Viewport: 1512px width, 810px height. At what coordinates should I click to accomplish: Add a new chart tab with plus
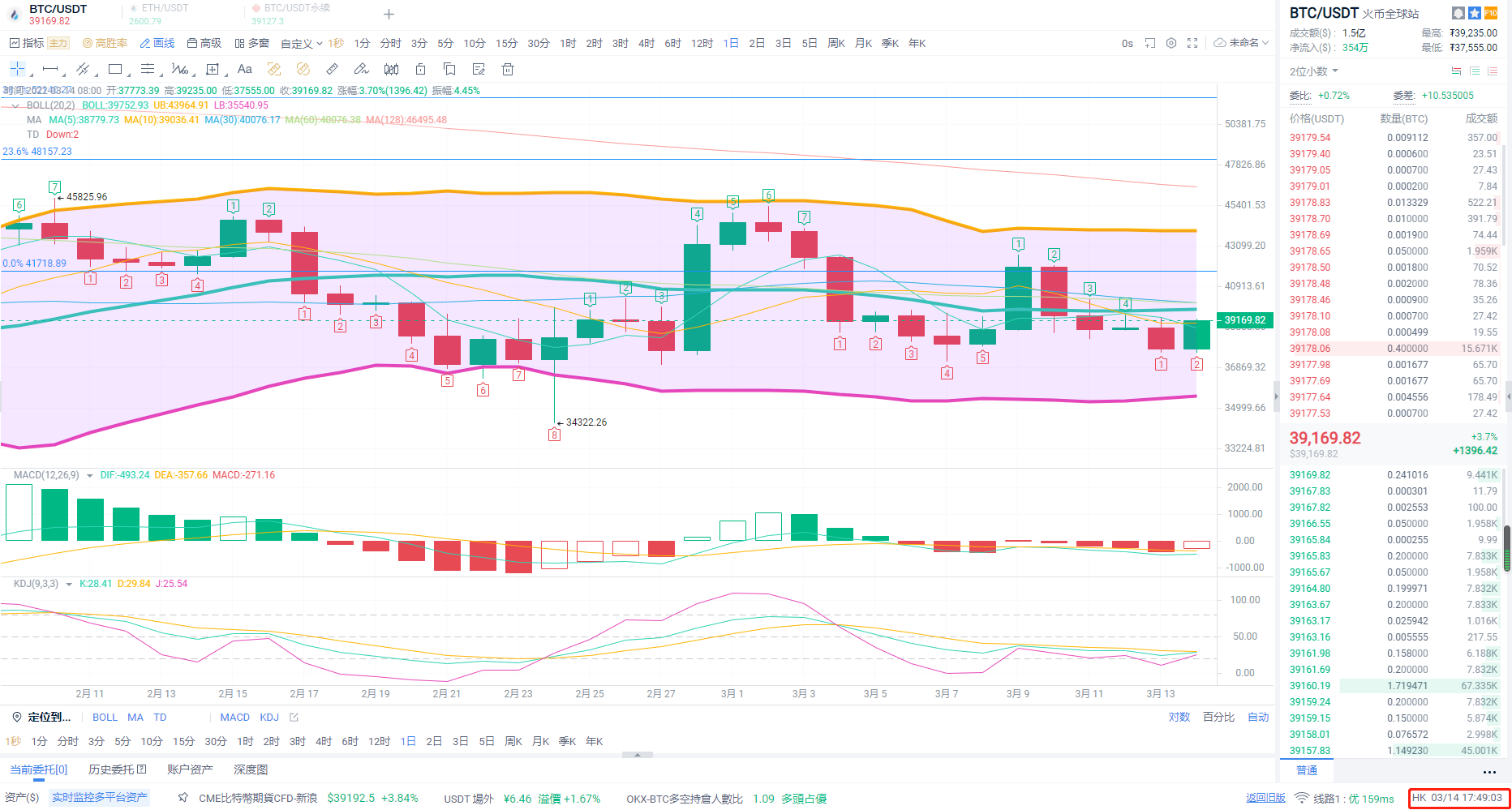click(x=389, y=14)
